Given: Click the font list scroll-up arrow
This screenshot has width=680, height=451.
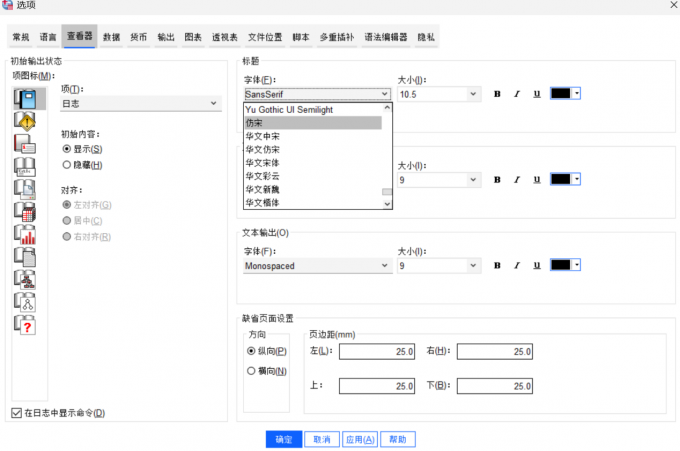Looking at the screenshot, I should tap(387, 108).
